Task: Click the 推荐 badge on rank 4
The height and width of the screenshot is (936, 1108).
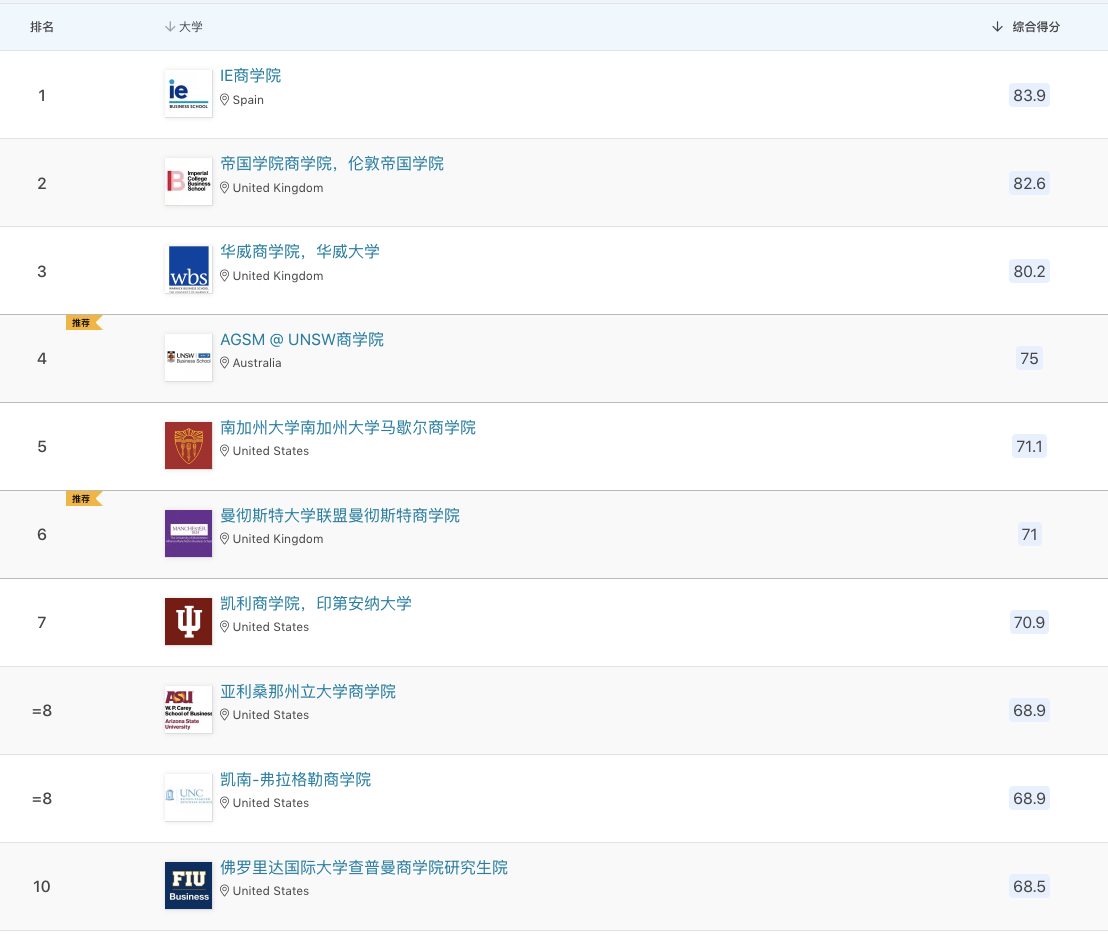Action: coord(82,323)
